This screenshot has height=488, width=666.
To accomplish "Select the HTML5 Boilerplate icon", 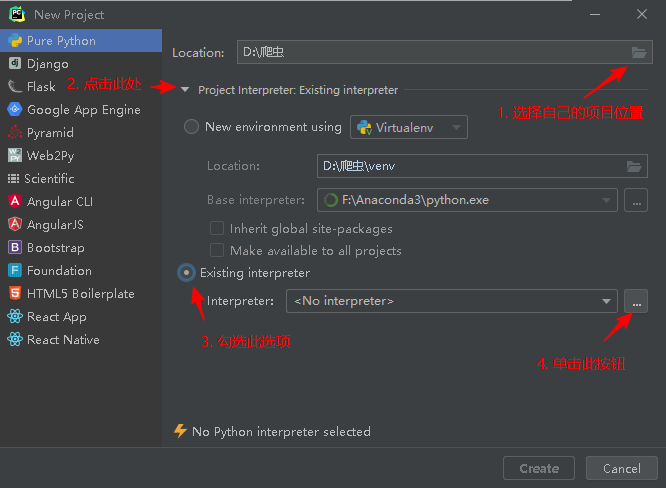I will coord(15,294).
